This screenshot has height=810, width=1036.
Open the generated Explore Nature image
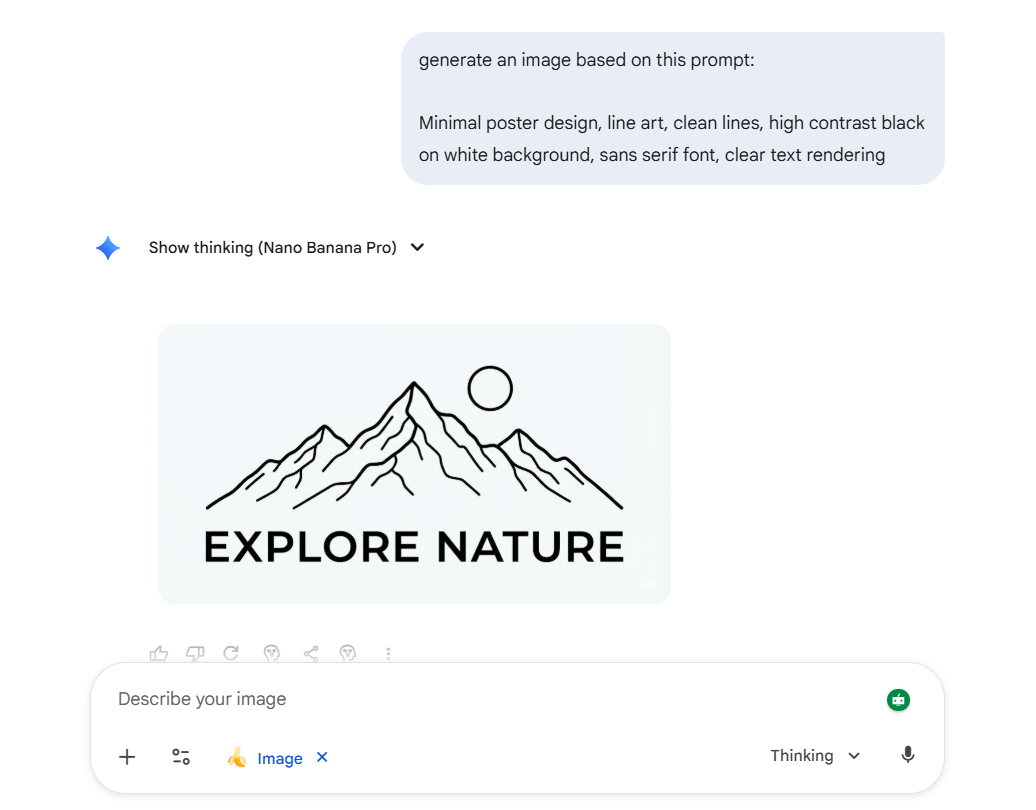(414, 464)
